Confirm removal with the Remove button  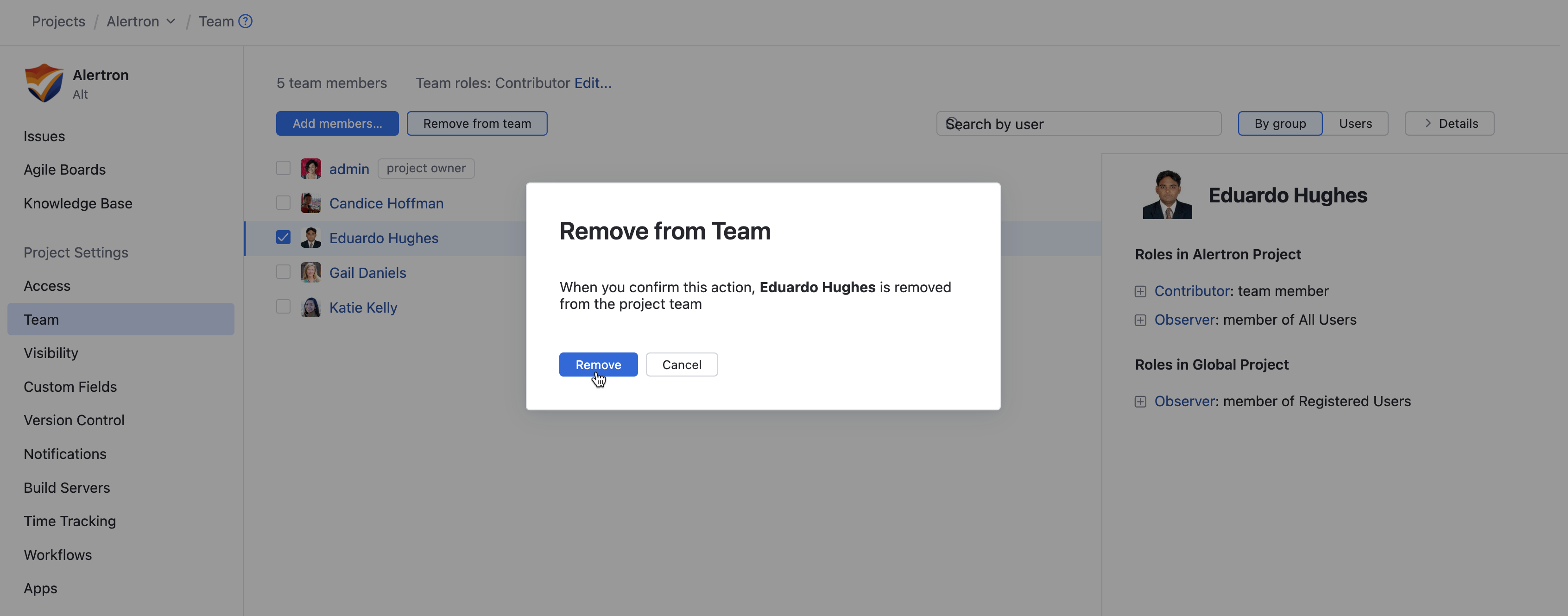pyautogui.click(x=598, y=365)
